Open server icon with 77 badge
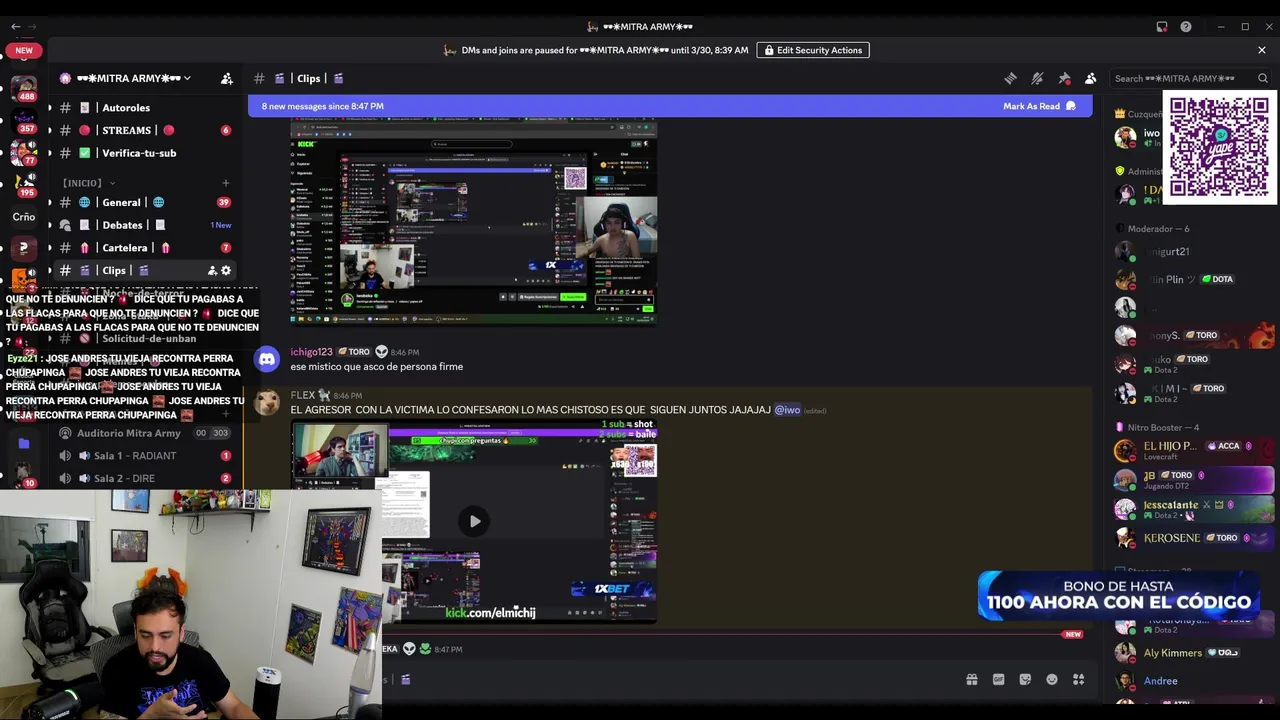This screenshot has width=1280, height=720. 24,152
